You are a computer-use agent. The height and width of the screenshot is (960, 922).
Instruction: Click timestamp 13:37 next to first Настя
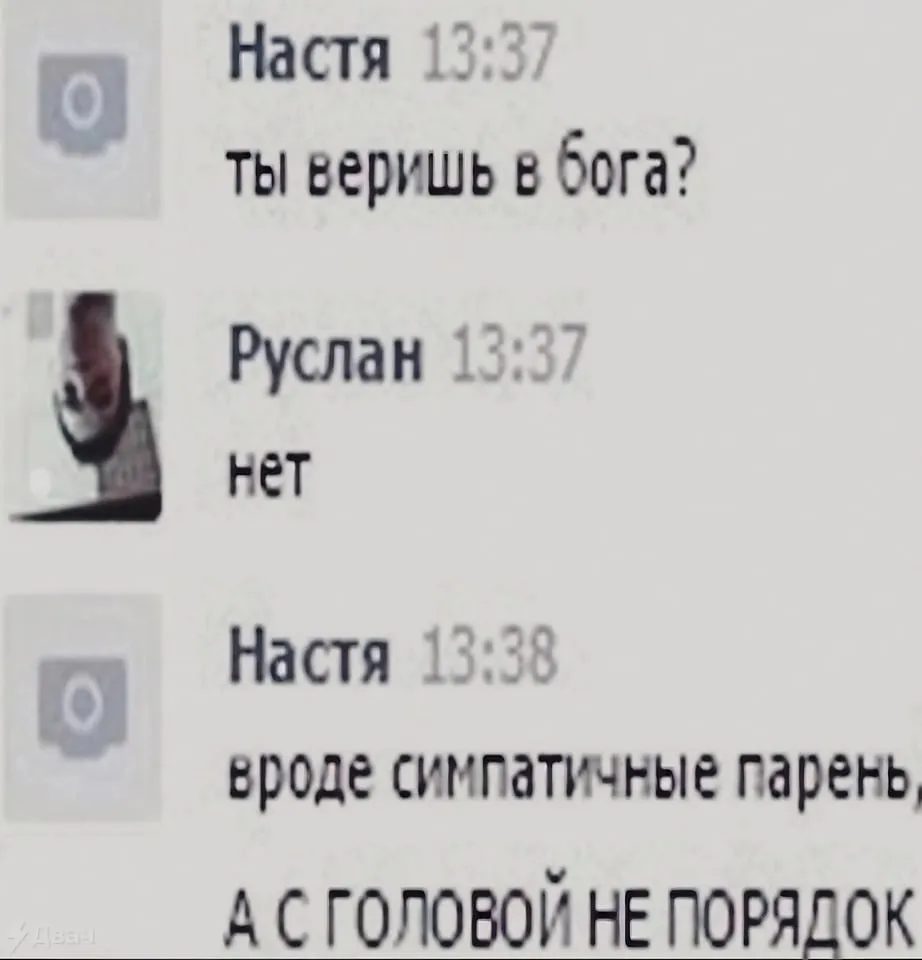(x=488, y=55)
